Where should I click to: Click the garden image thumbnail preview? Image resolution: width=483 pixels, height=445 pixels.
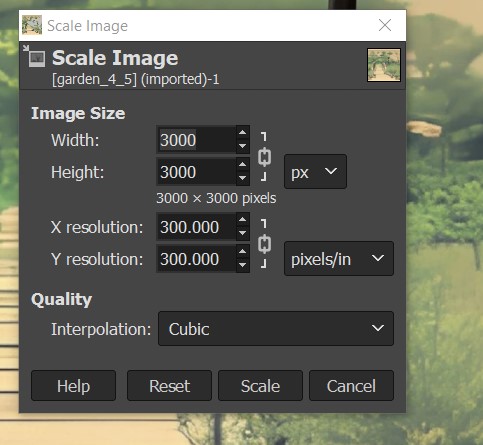pyautogui.click(x=384, y=65)
